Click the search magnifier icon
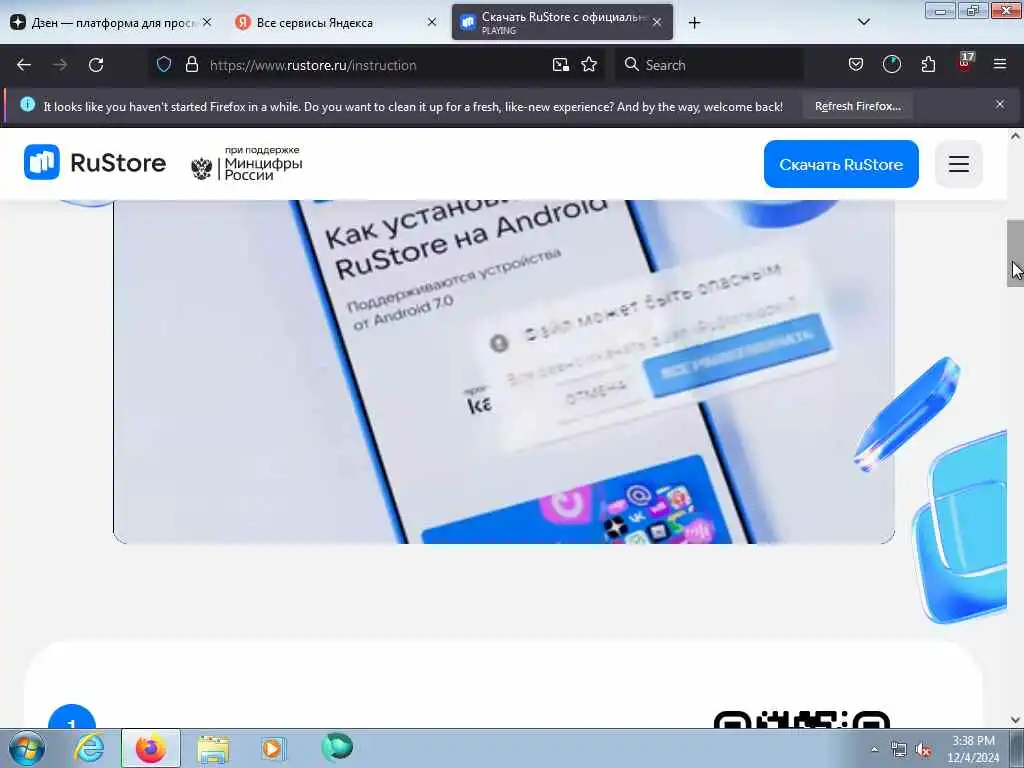Viewport: 1024px width, 768px height. click(631, 64)
